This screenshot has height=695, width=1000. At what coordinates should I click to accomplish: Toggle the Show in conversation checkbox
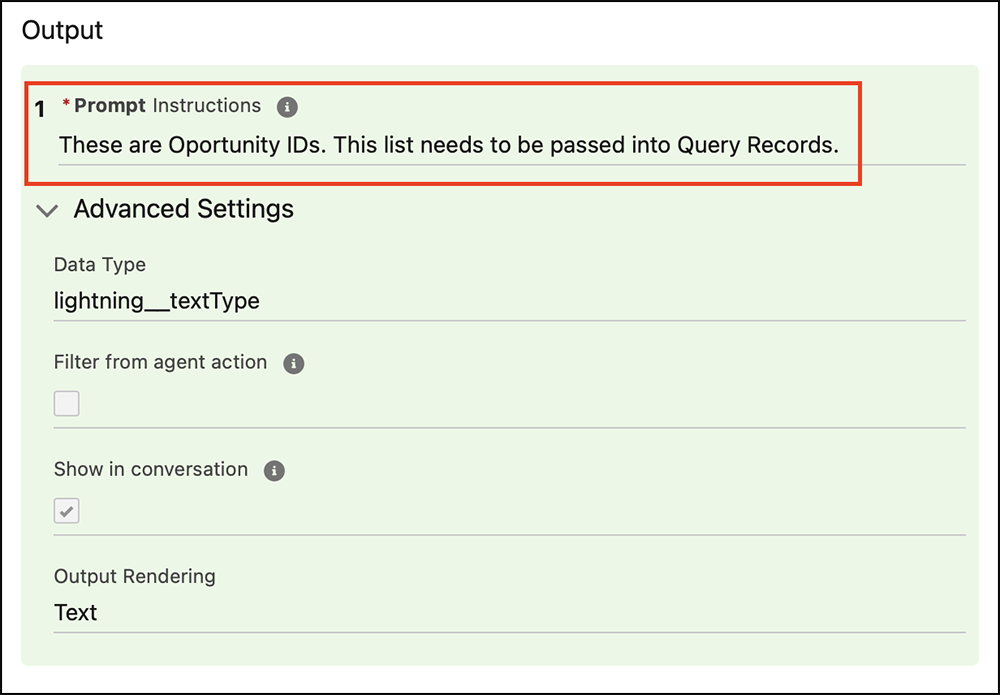click(66, 511)
